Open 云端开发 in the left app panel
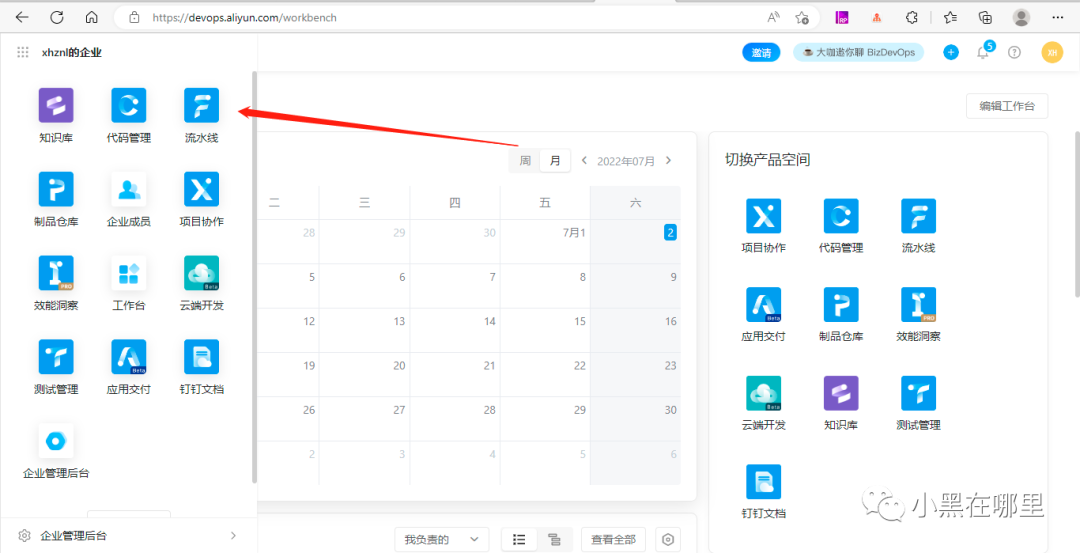Screen dimensions: 1080x553 (x=201, y=283)
